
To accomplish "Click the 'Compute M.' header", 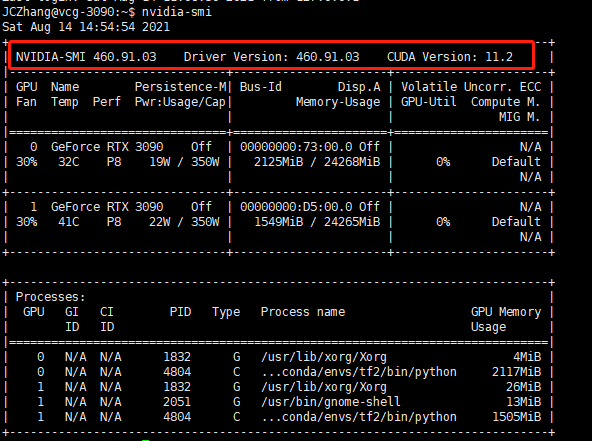I will pos(506,102).
